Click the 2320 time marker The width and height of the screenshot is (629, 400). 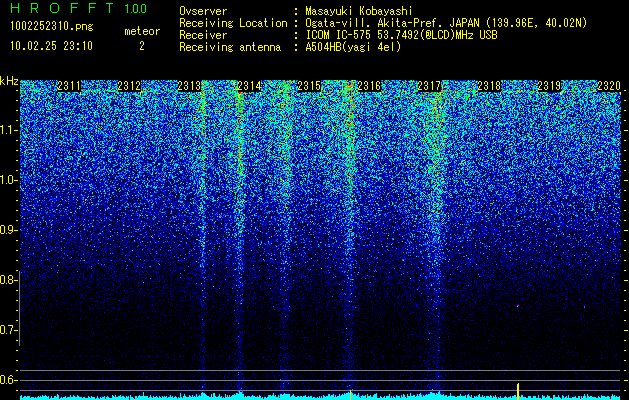(x=609, y=86)
